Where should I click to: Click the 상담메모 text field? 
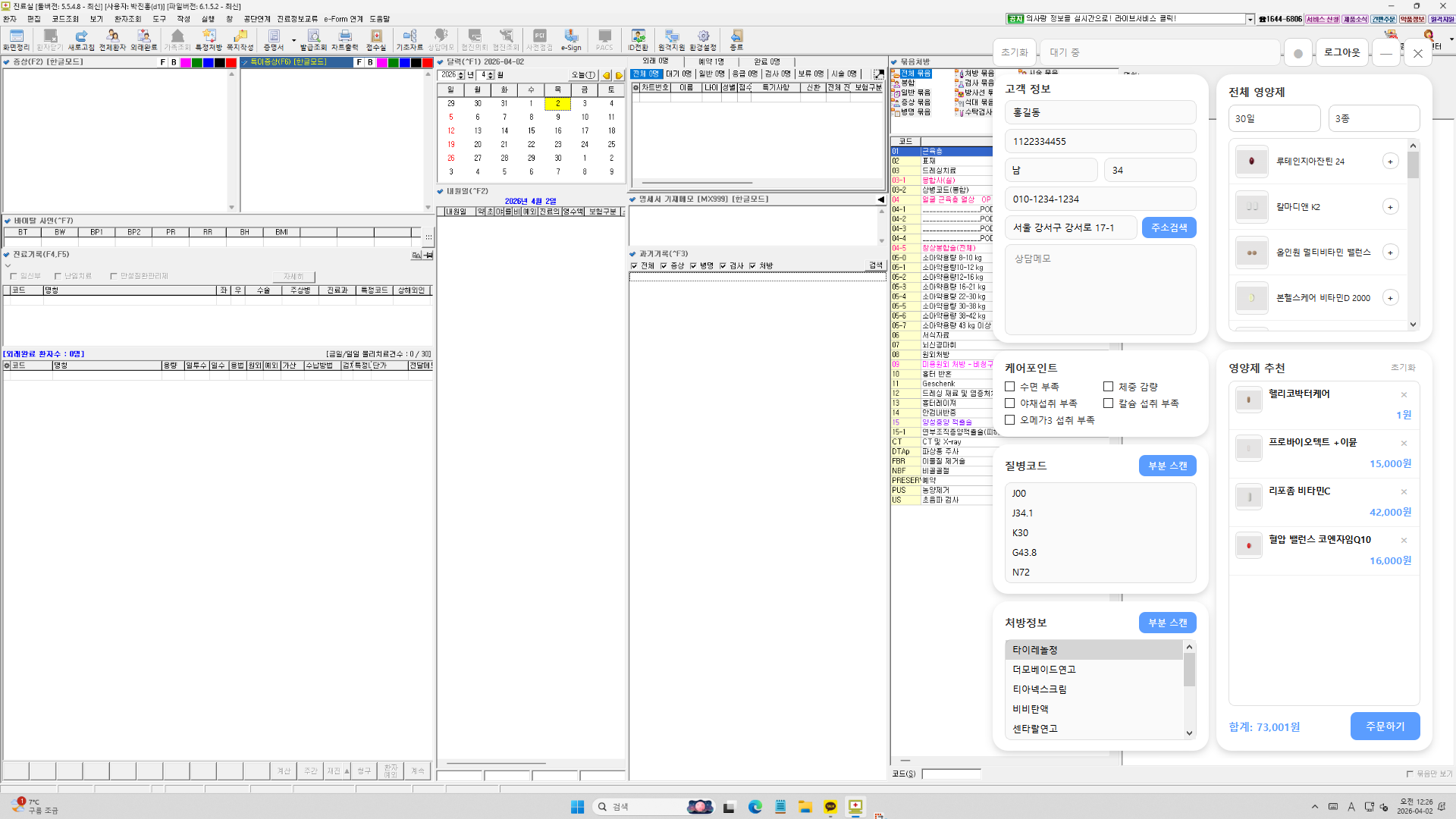1100,290
